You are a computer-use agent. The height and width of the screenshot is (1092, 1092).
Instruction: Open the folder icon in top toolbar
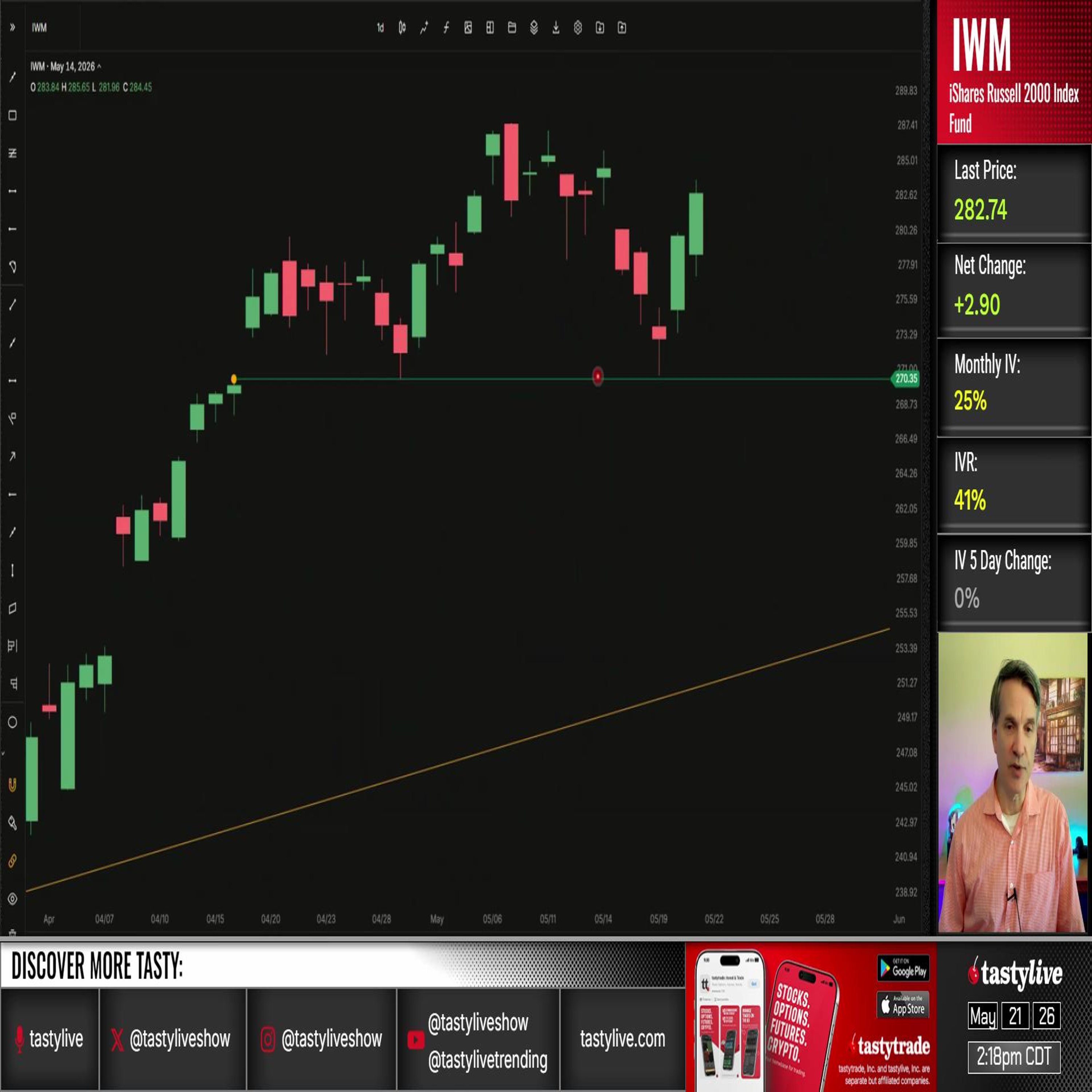[512, 28]
